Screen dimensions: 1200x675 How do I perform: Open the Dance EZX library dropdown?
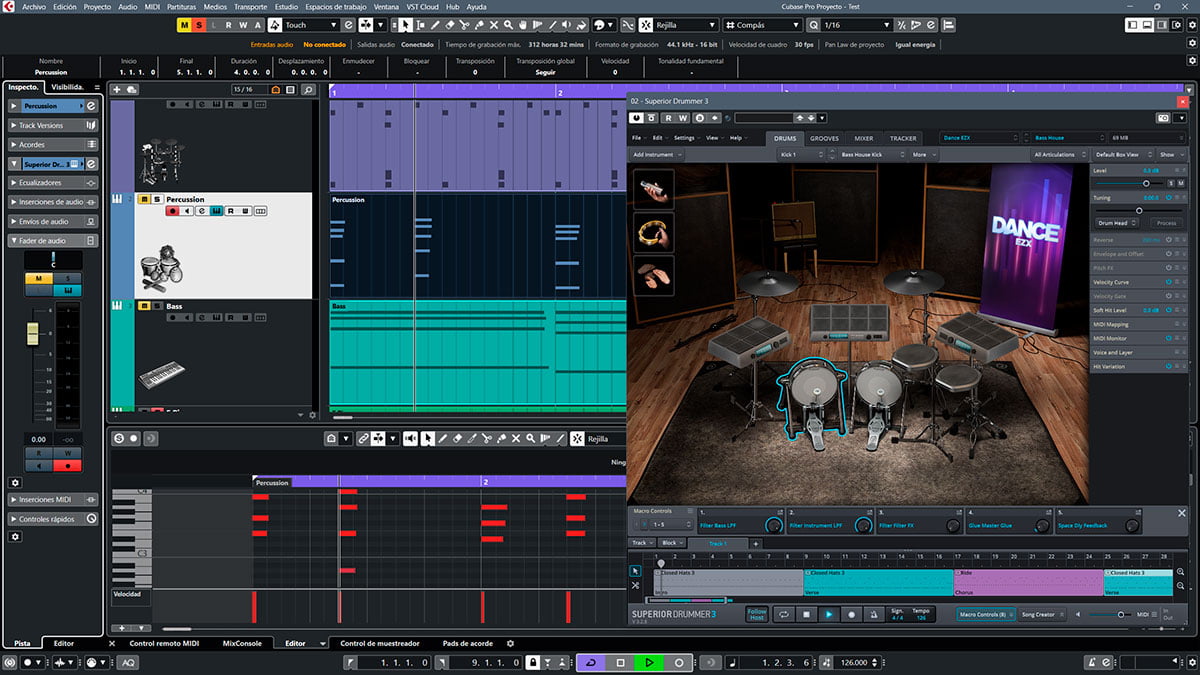pos(981,137)
